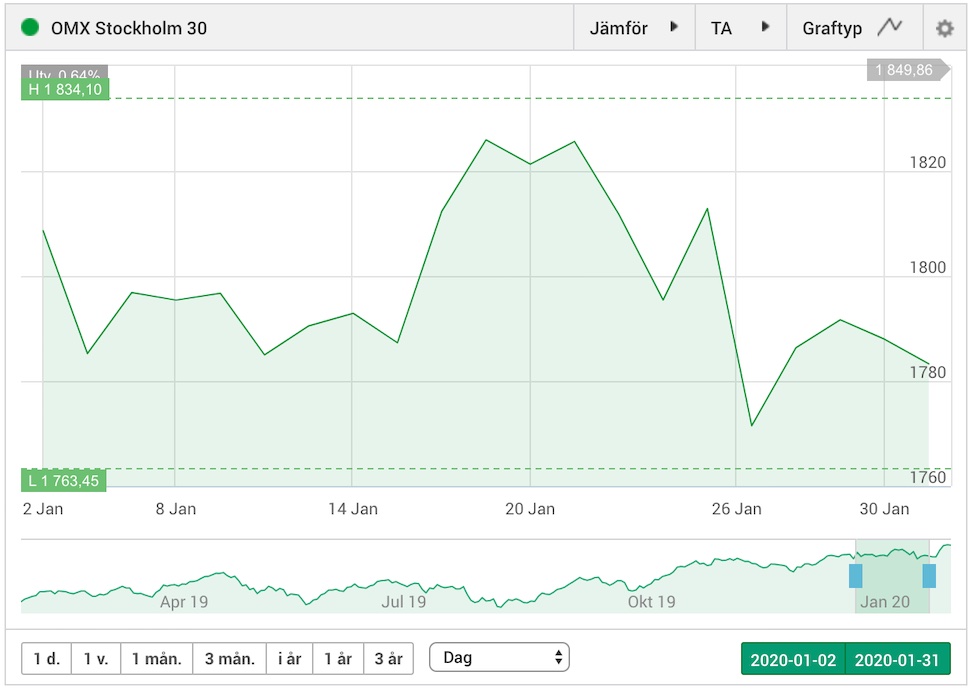The height and width of the screenshot is (690, 971).
Task: Click the start date 2020-01-02 field
Action: pos(793,659)
